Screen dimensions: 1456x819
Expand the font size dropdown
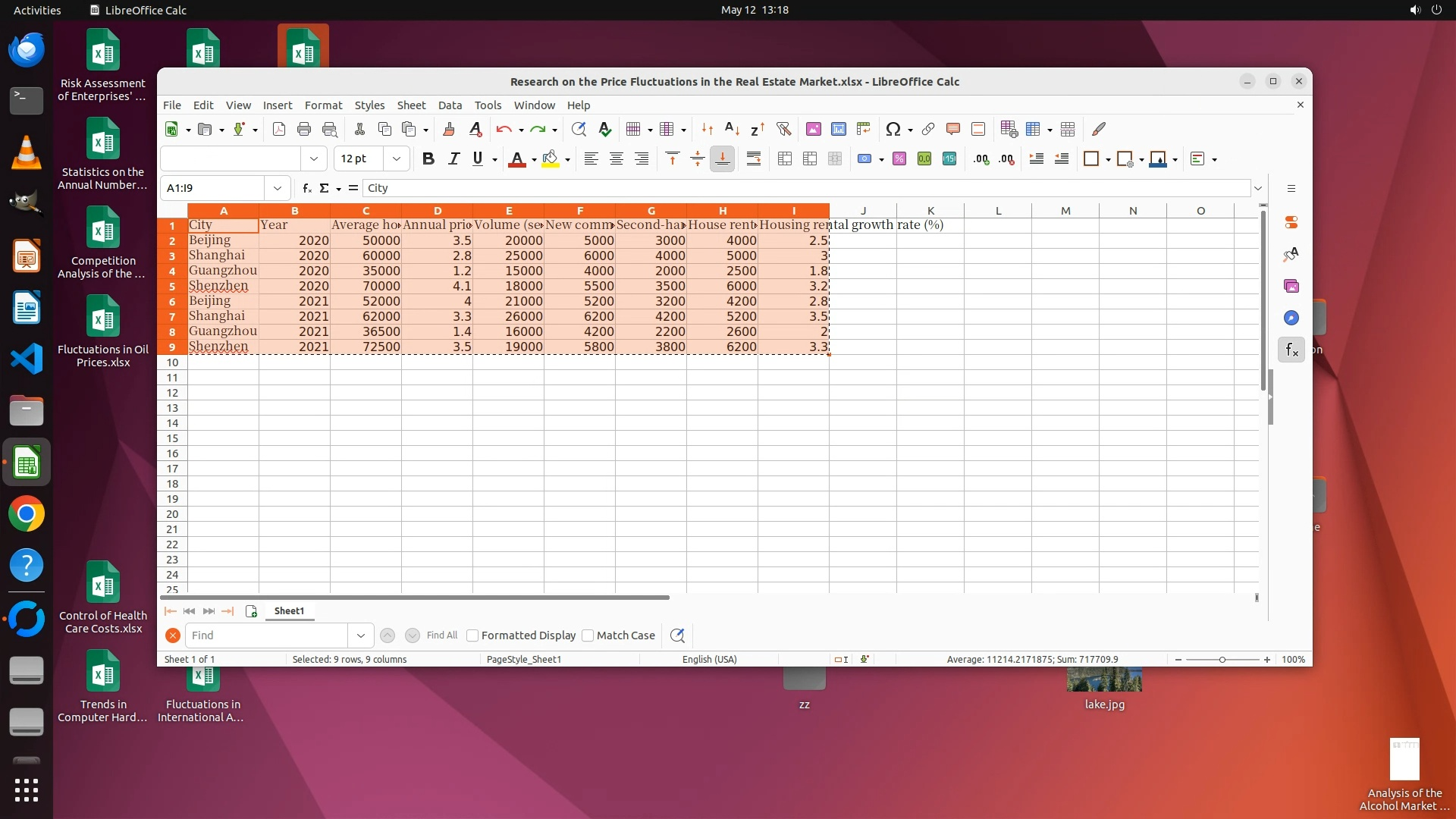click(396, 158)
